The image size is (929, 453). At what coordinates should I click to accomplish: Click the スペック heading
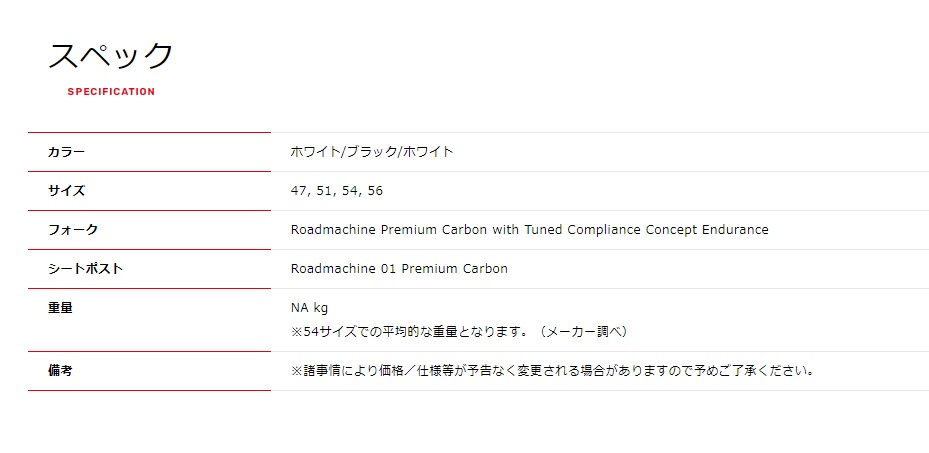[x=110, y=56]
